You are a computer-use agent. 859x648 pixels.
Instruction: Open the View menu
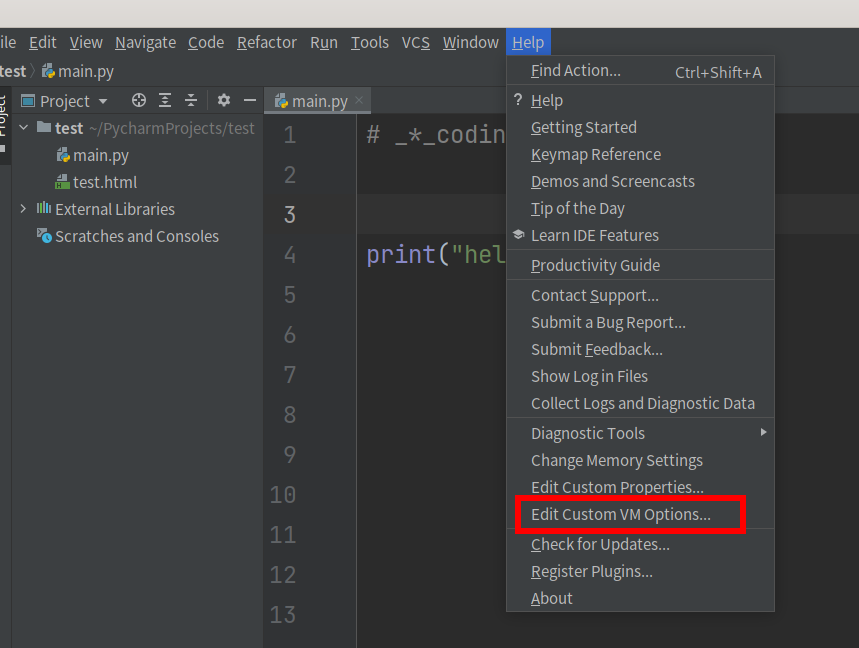[86, 42]
